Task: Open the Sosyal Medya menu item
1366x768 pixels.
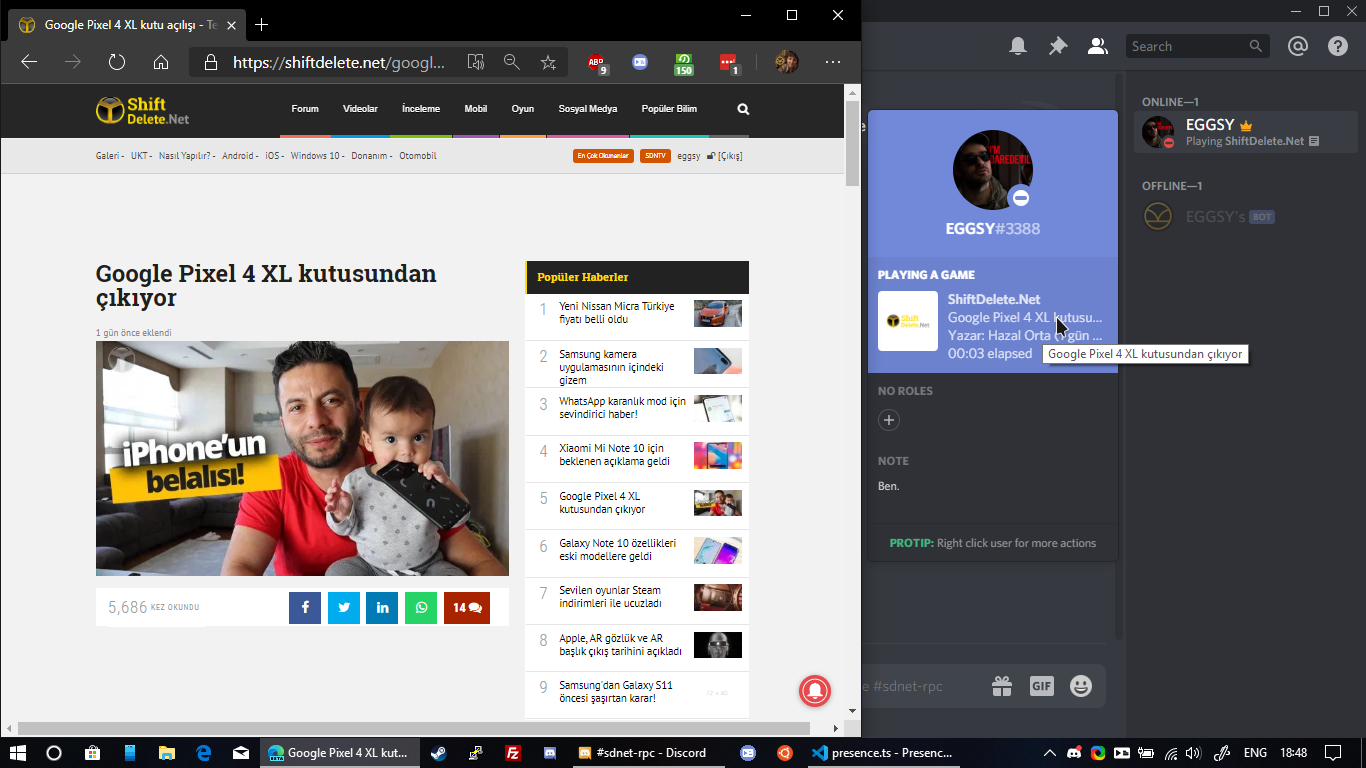Action: tap(588, 109)
